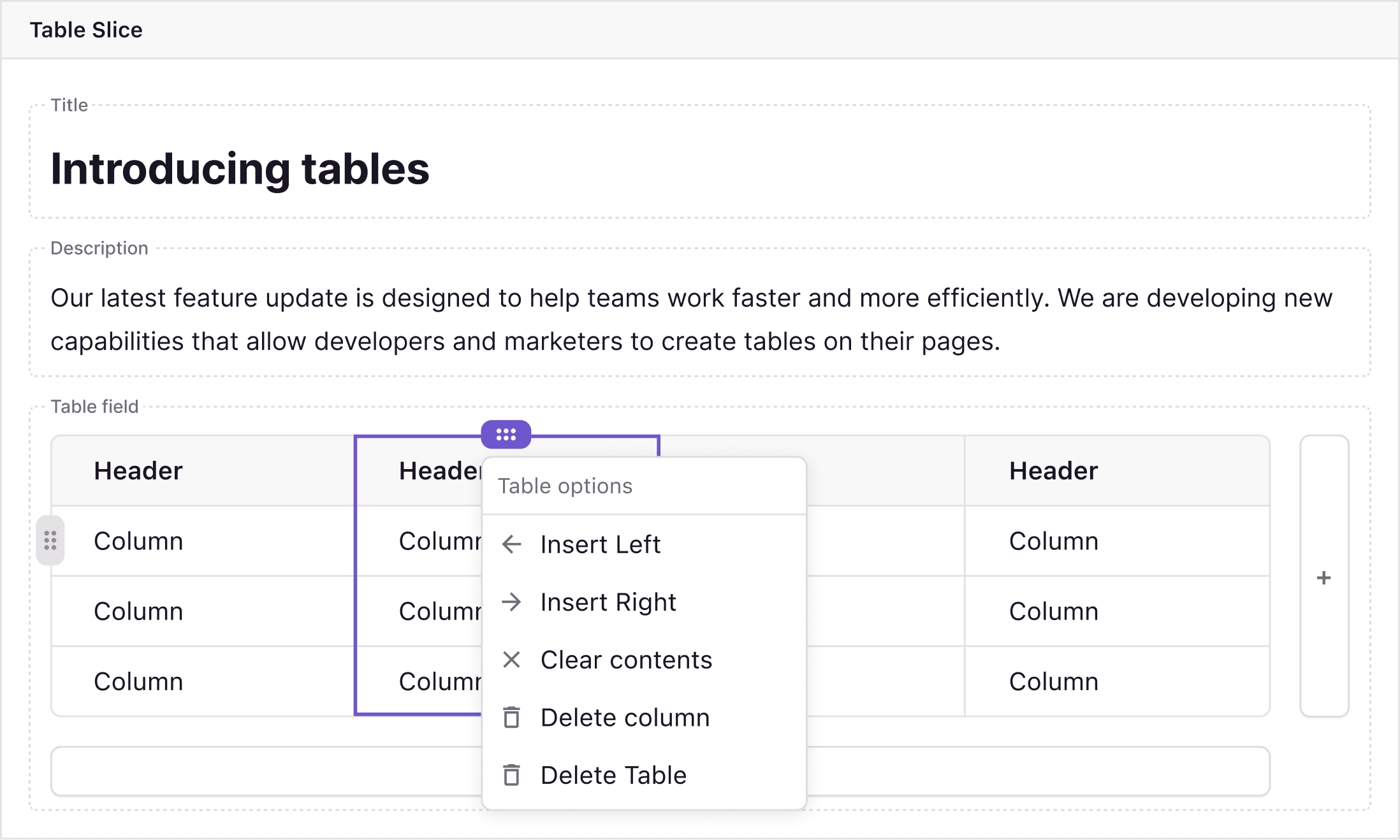
Task: Click the first Header cell
Action: pyautogui.click(x=138, y=471)
